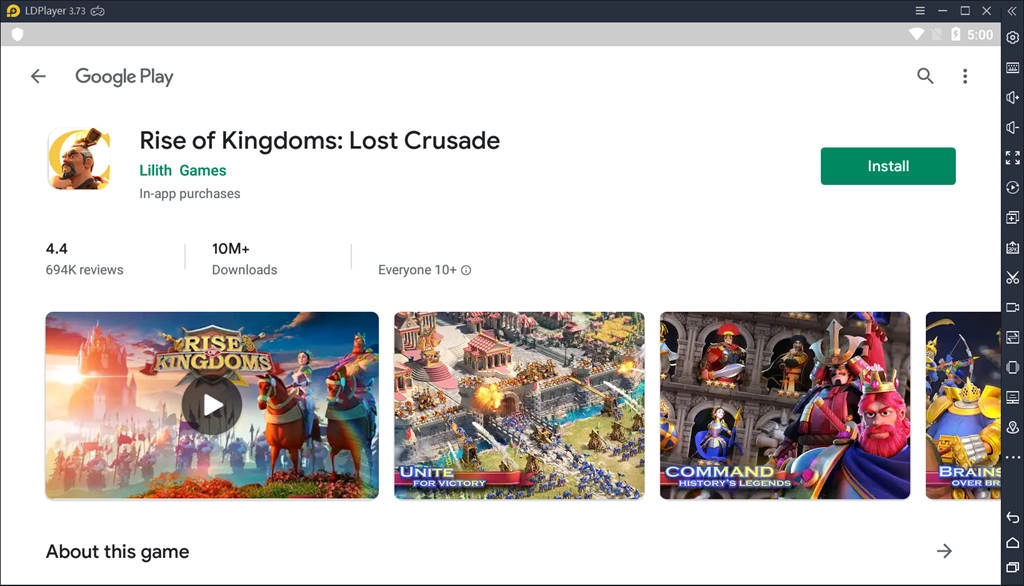This screenshot has height=586, width=1024.
Task: Install Rise of Kingdoms
Action: point(888,166)
